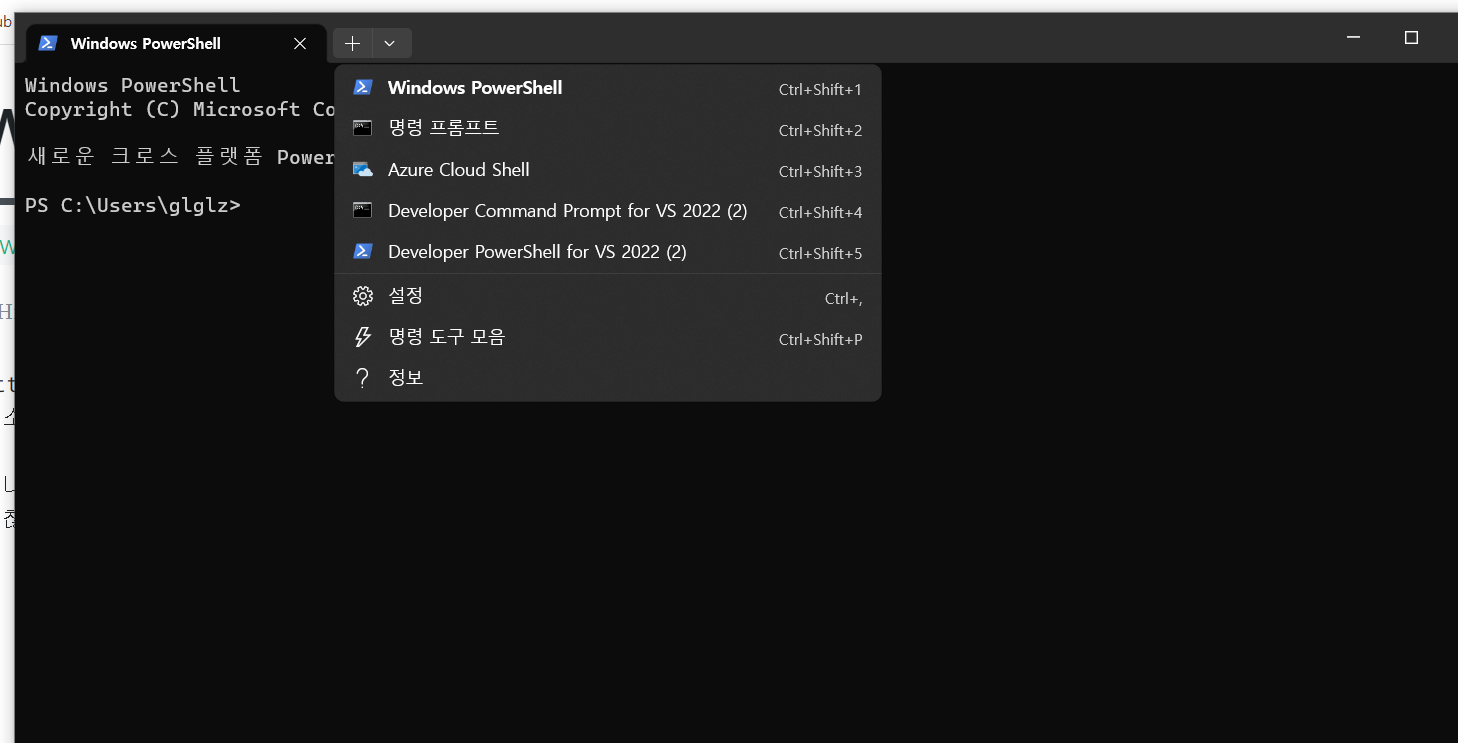This screenshot has height=743, width=1458.
Task: Click the PS C:\Users\glglz> prompt line
Action: pos(133,205)
